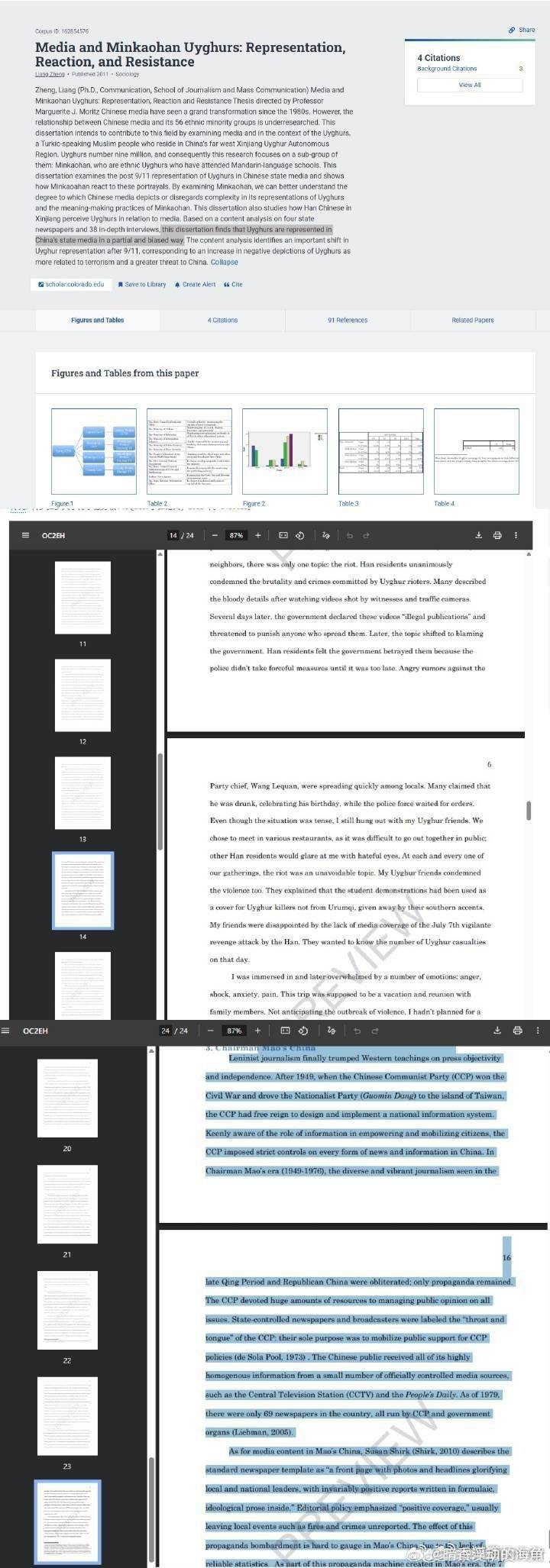The width and height of the screenshot is (550, 1568).
Task: Click the Collapse link after the abstract
Action: (225, 262)
